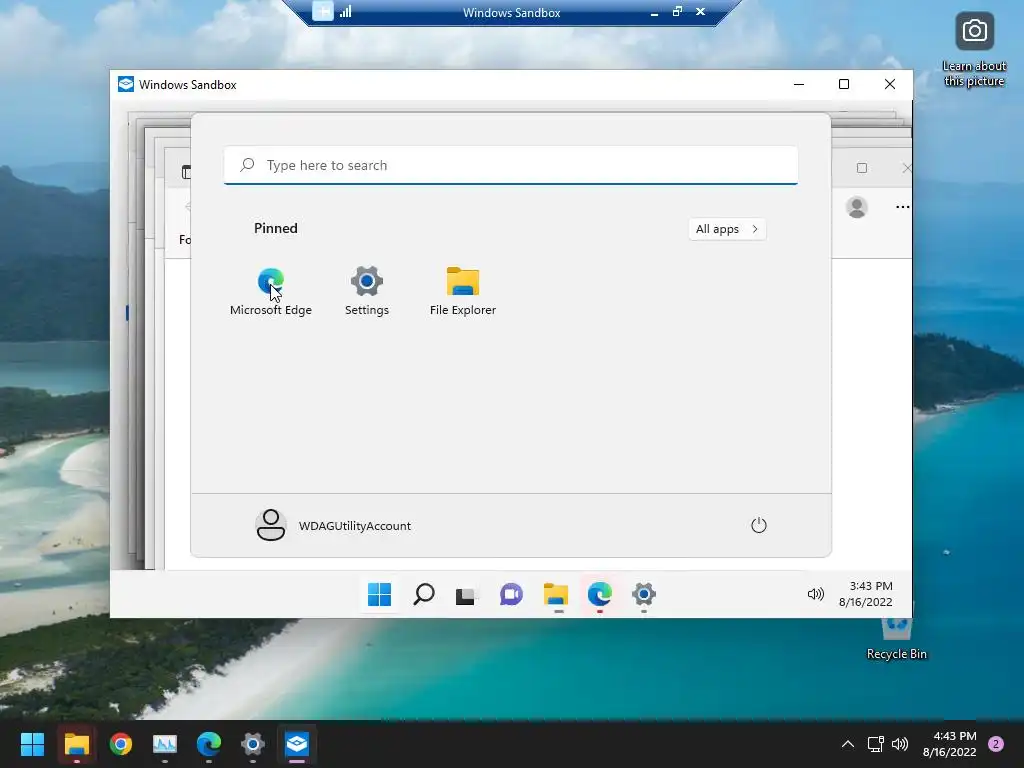The height and width of the screenshot is (768, 1024).
Task: Click the sandbox volume icon
Action: [816, 594]
